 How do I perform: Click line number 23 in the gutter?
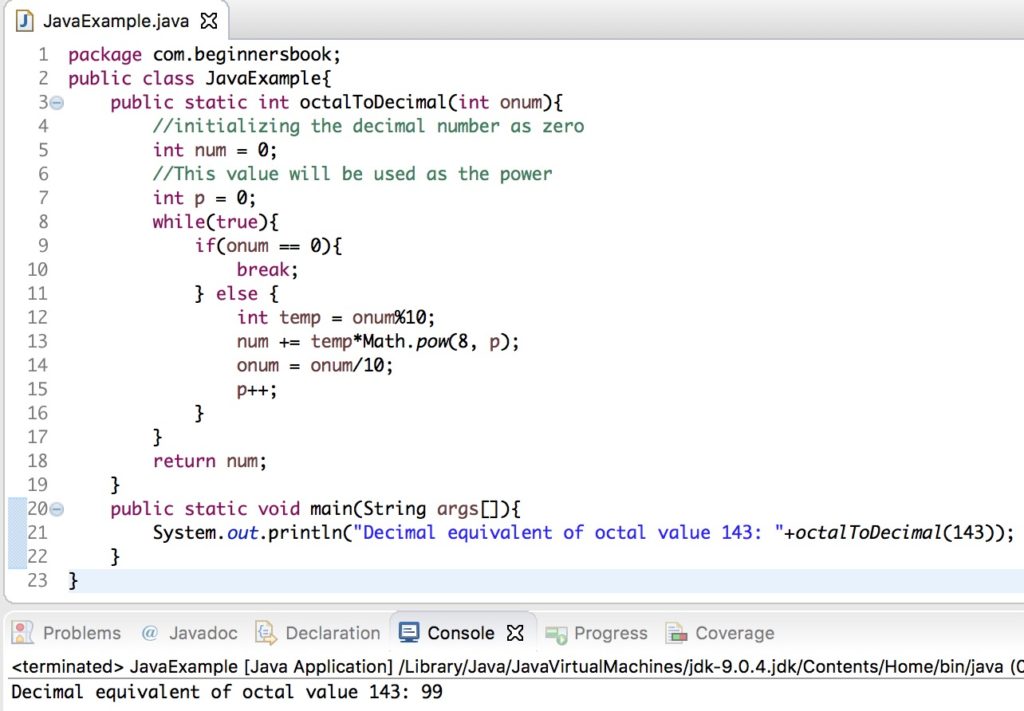[37, 580]
